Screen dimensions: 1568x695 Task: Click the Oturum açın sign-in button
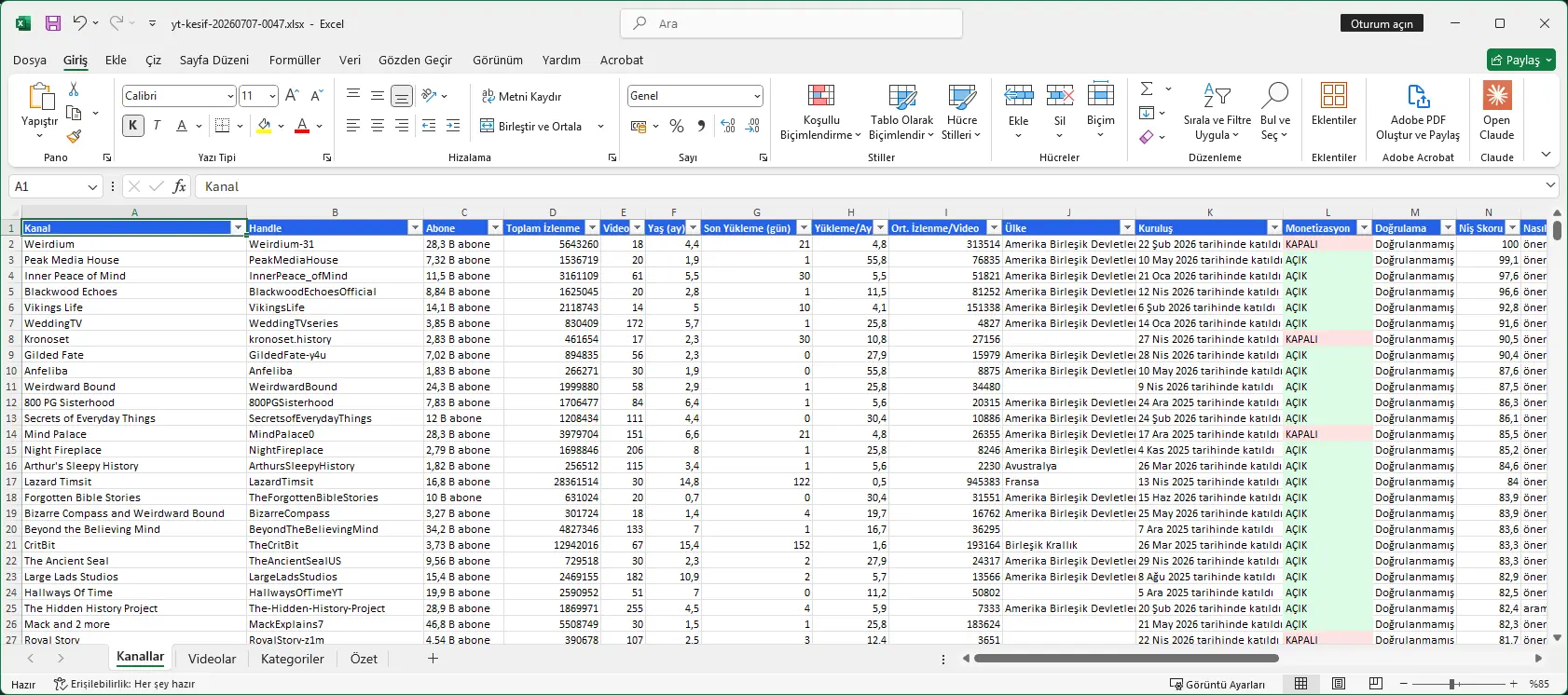(1382, 23)
